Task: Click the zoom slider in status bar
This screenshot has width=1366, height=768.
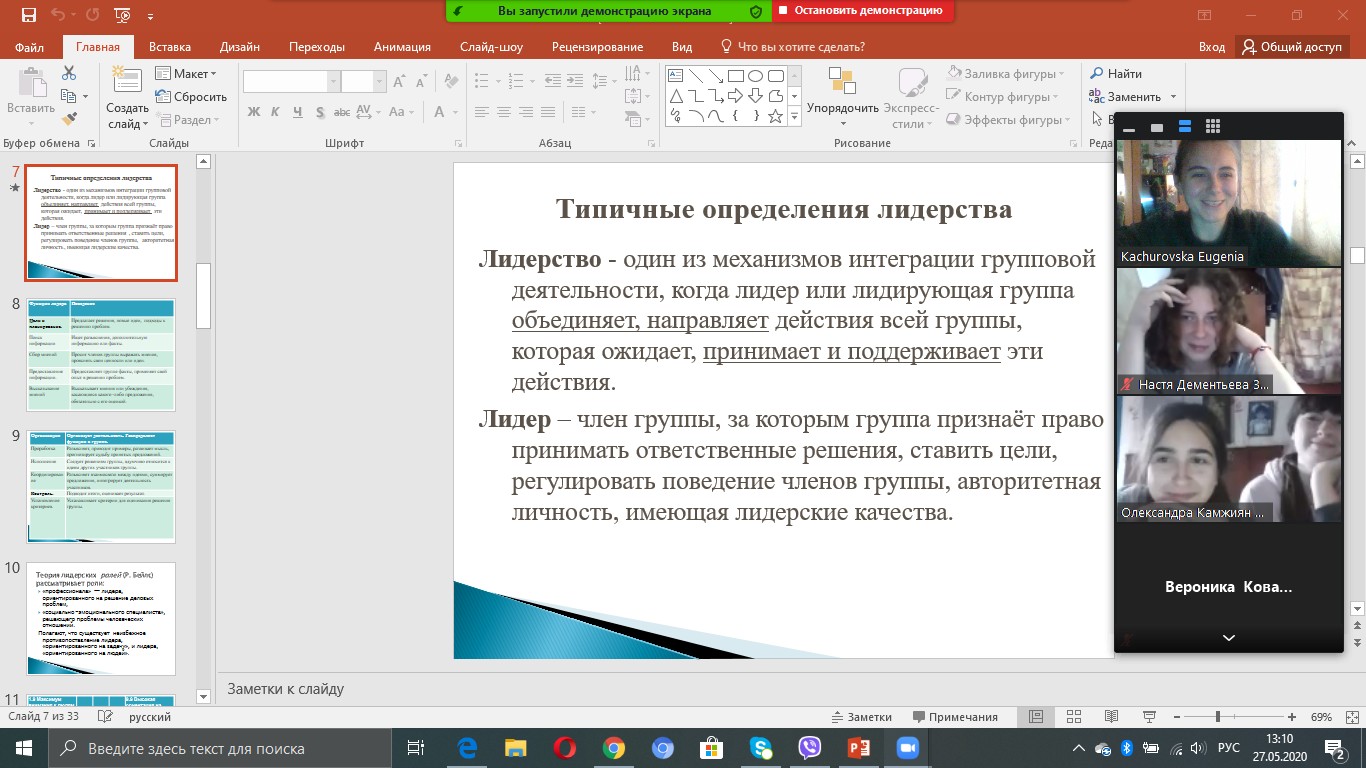Action: [x=1217, y=717]
